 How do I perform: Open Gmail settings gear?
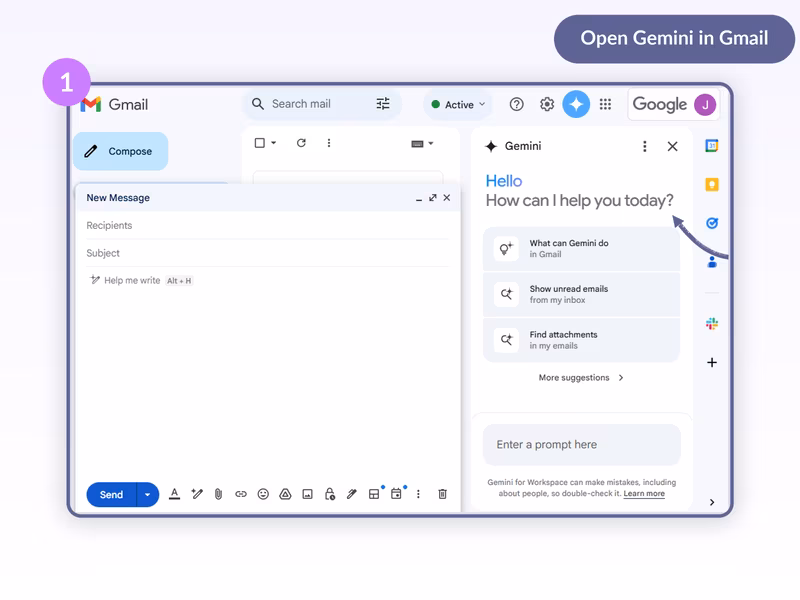[547, 104]
